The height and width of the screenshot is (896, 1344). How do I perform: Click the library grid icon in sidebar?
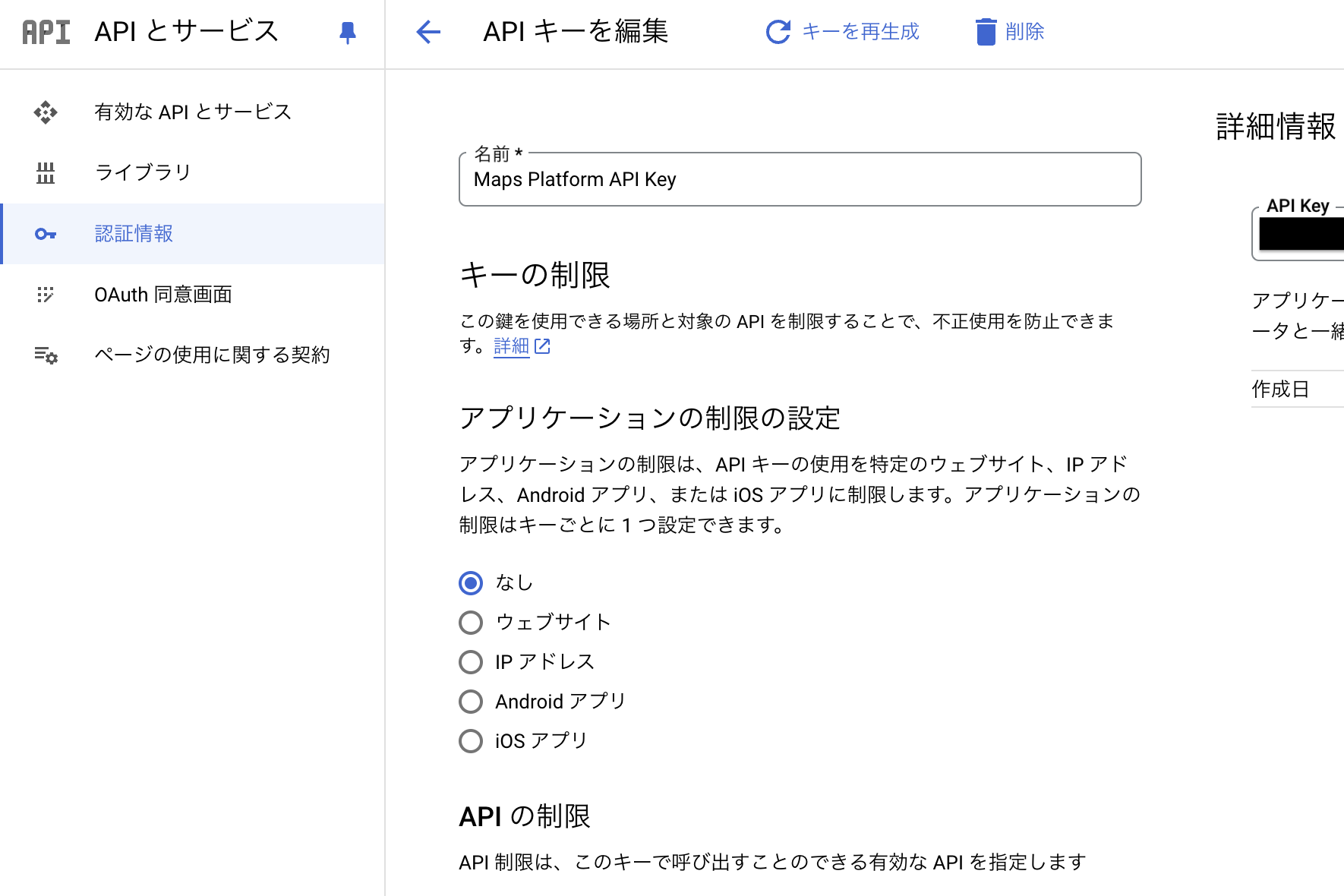coord(46,173)
